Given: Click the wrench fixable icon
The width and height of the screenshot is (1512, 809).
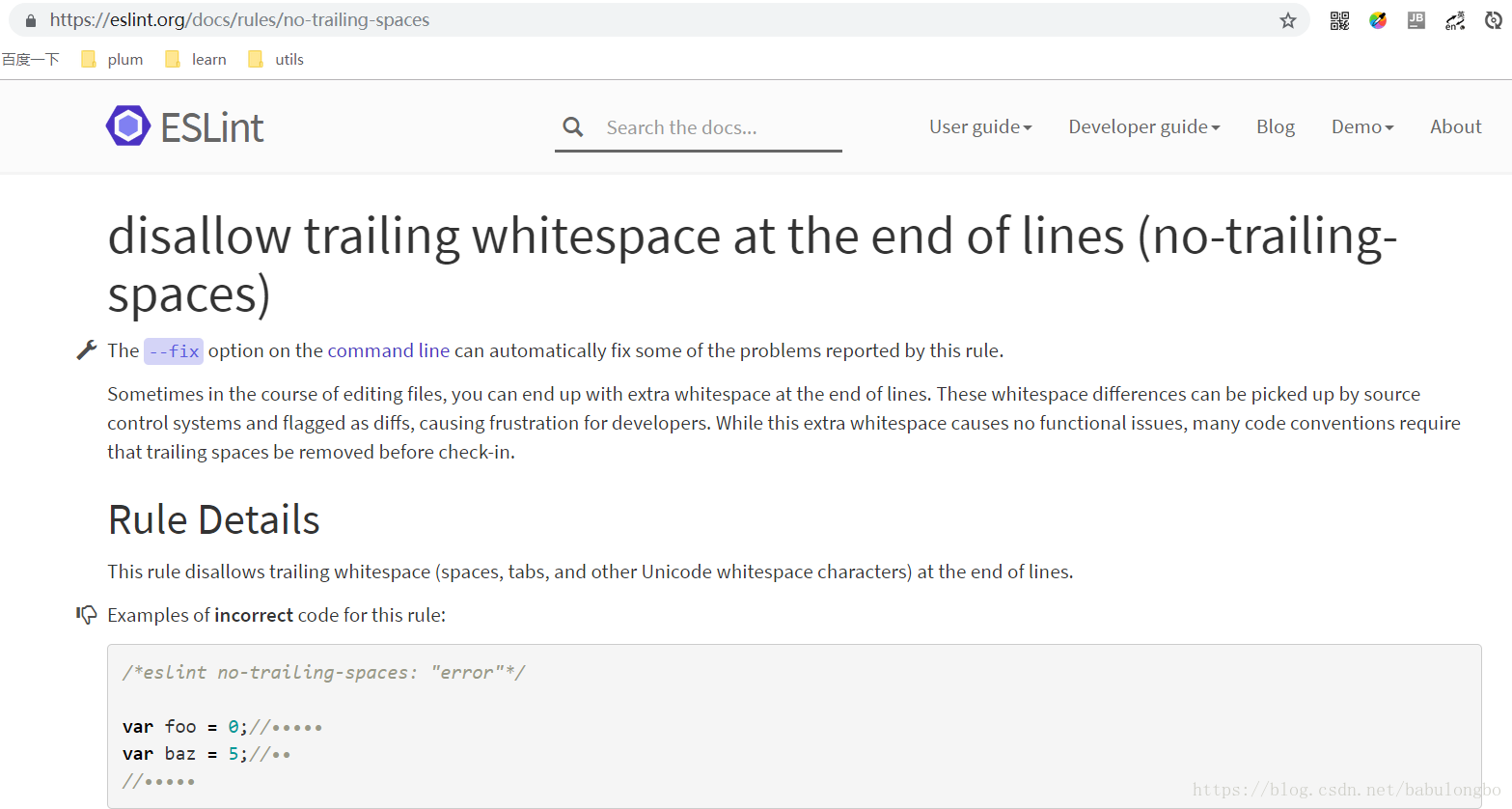Looking at the screenshot, I should (x=87, y=349).
